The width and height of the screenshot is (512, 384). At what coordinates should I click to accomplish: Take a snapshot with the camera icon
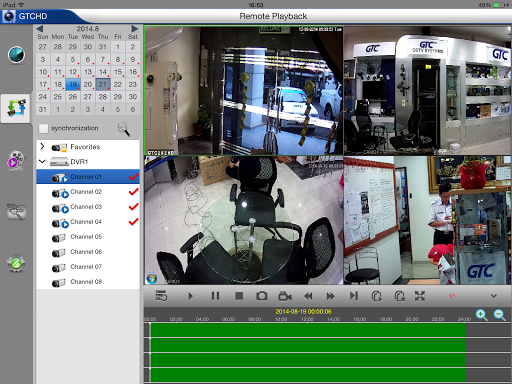[x=262, y=296]
